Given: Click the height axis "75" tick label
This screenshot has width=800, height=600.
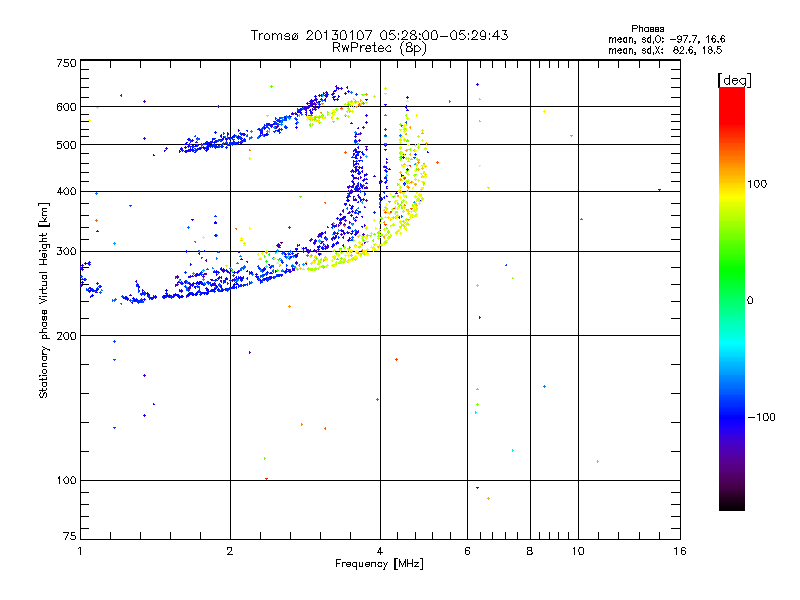Looking at the screenshot, I should click(x=70, y=536).
